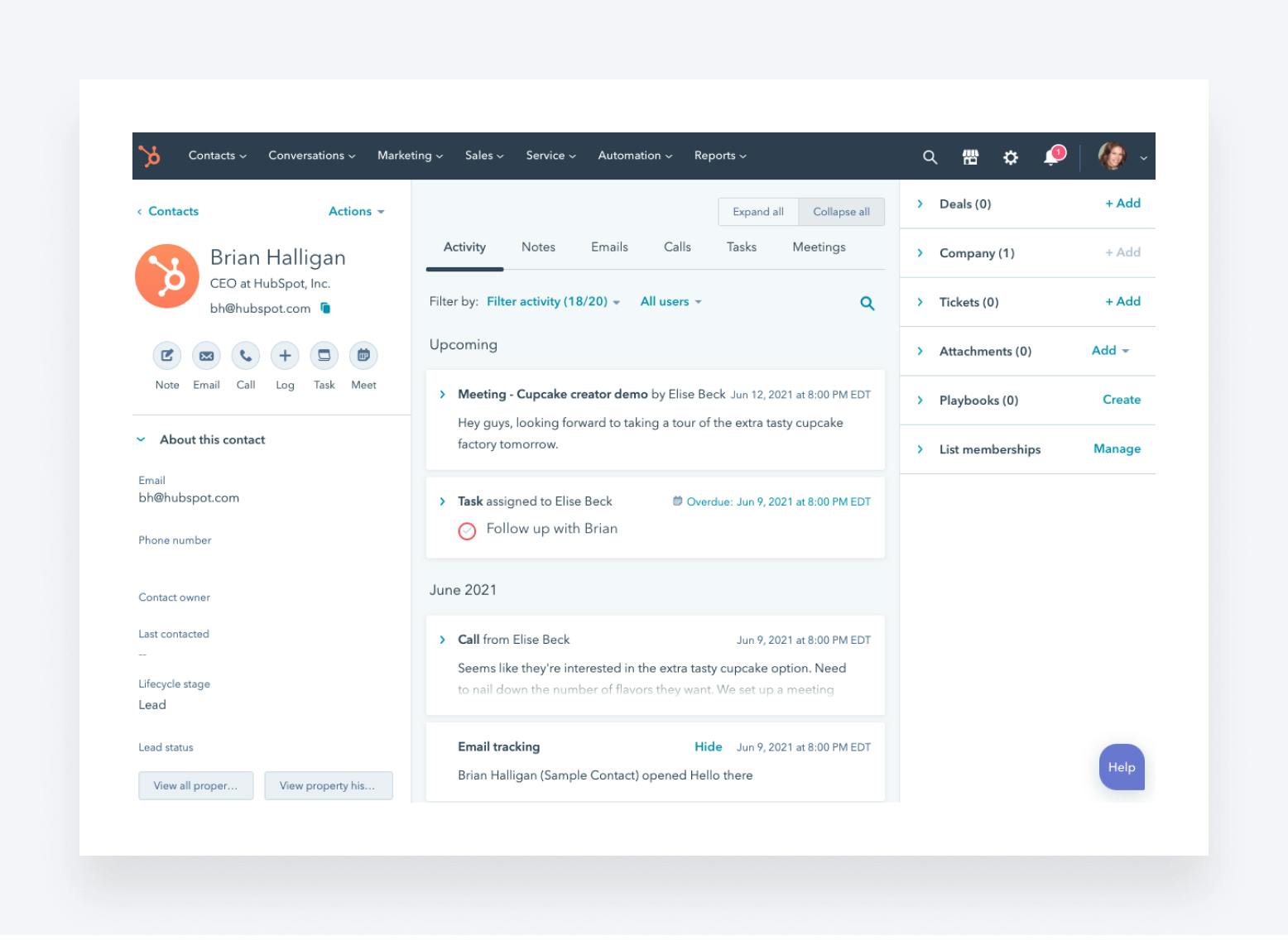
Task: Create a Note for the contact
Action: 167,356
